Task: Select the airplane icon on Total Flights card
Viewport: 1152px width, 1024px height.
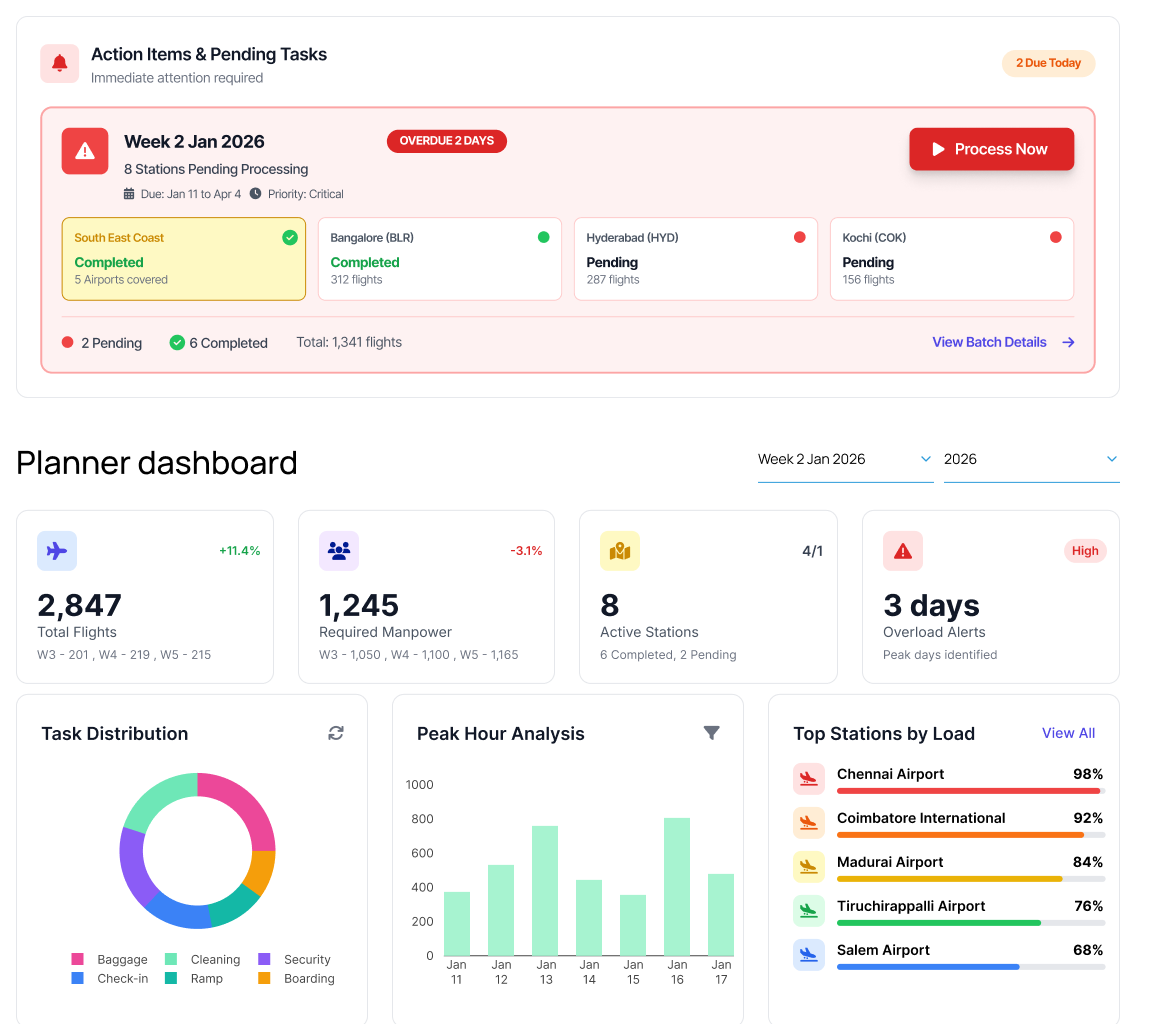Action: click(57, 551)
